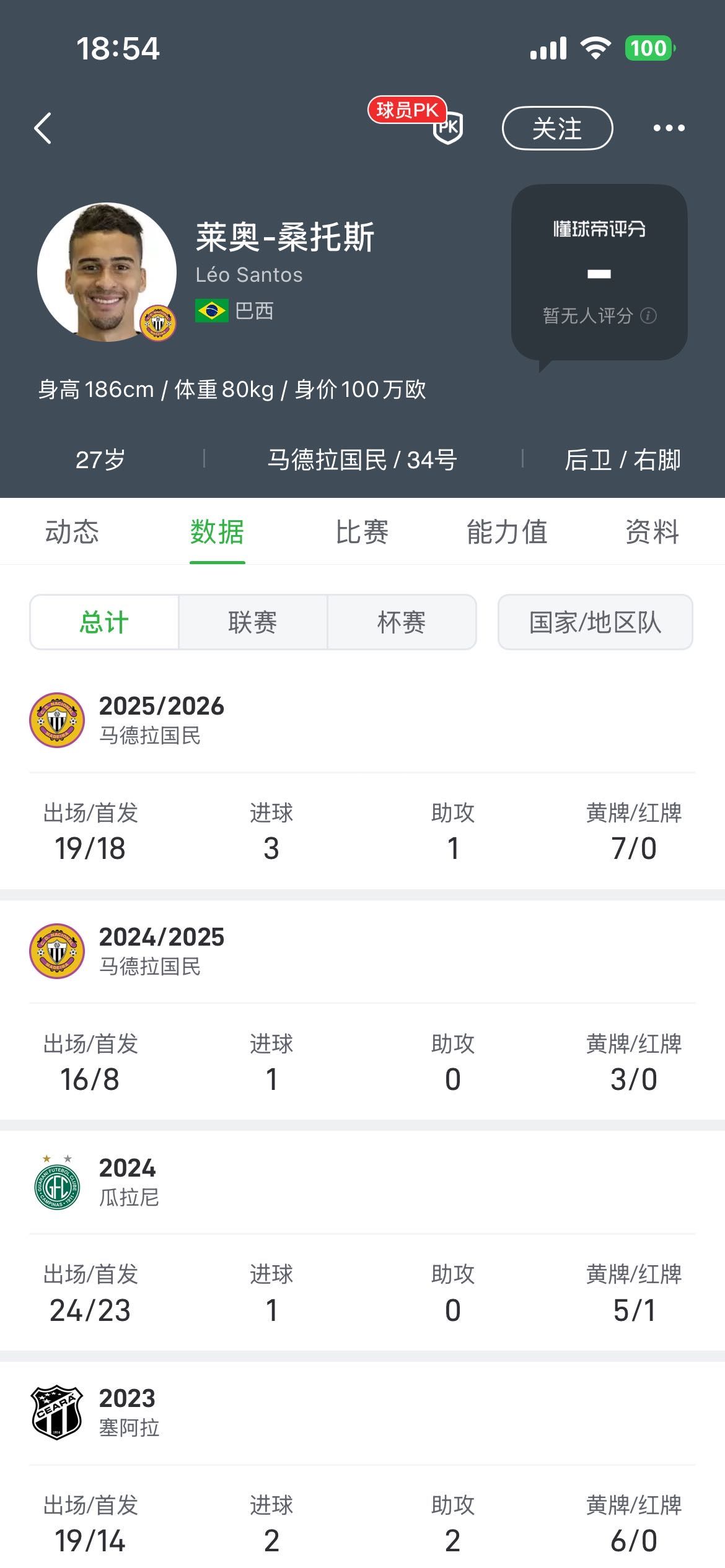Viewport: 725px width, 1568px height.
Task: Tap the 2025/2026 马德拉国民 club crest
Action: point(57,720)
